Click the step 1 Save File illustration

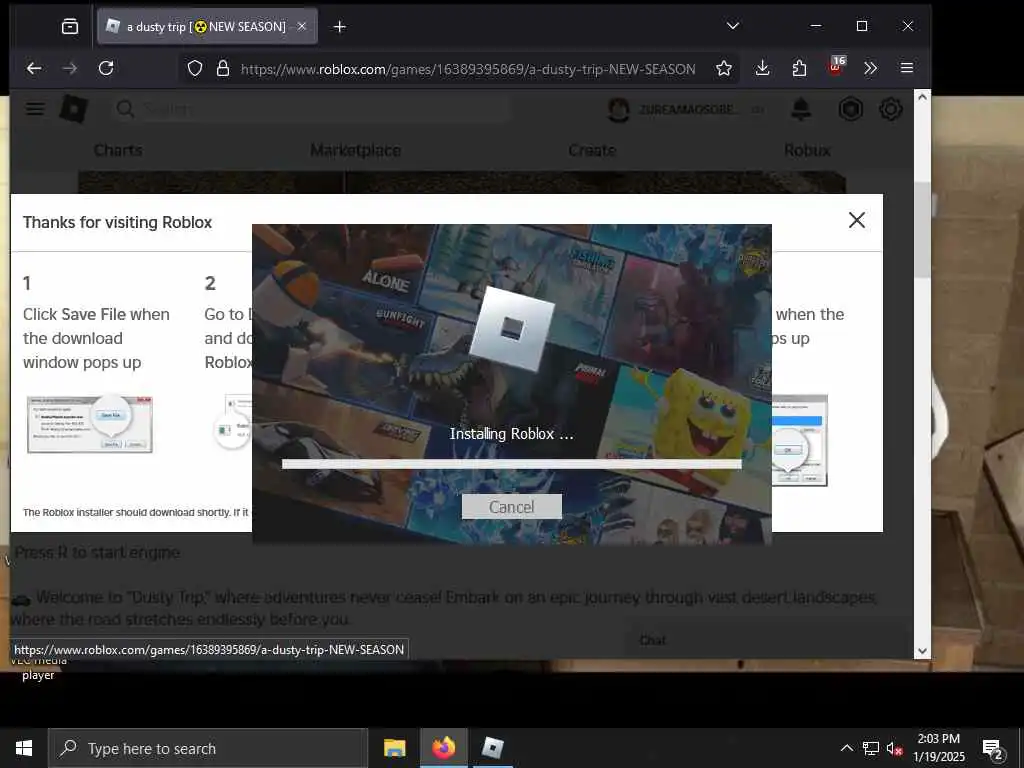(x=89, y=424)
